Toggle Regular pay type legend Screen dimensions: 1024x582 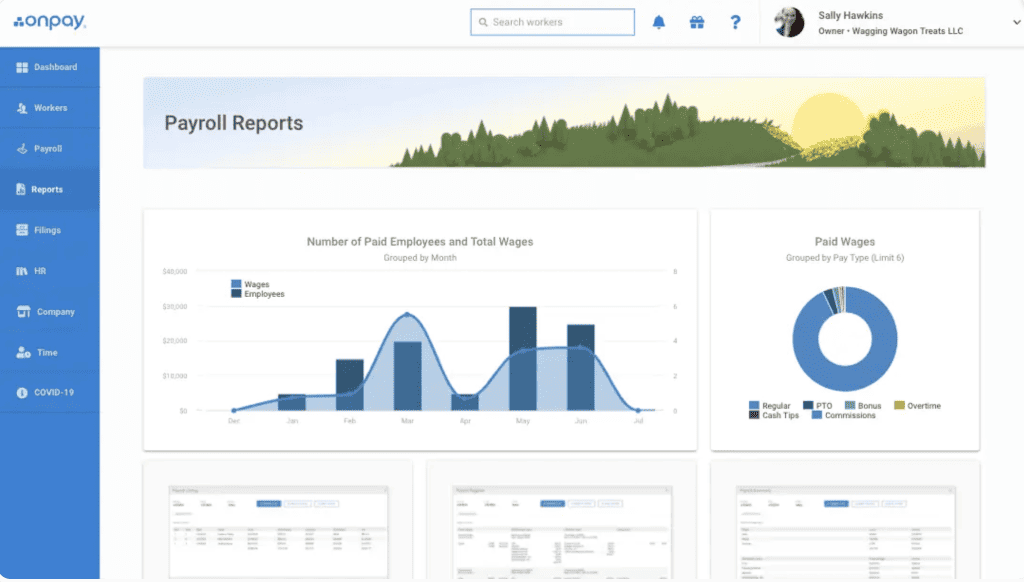pyautogui.click(x=769, y=406)
